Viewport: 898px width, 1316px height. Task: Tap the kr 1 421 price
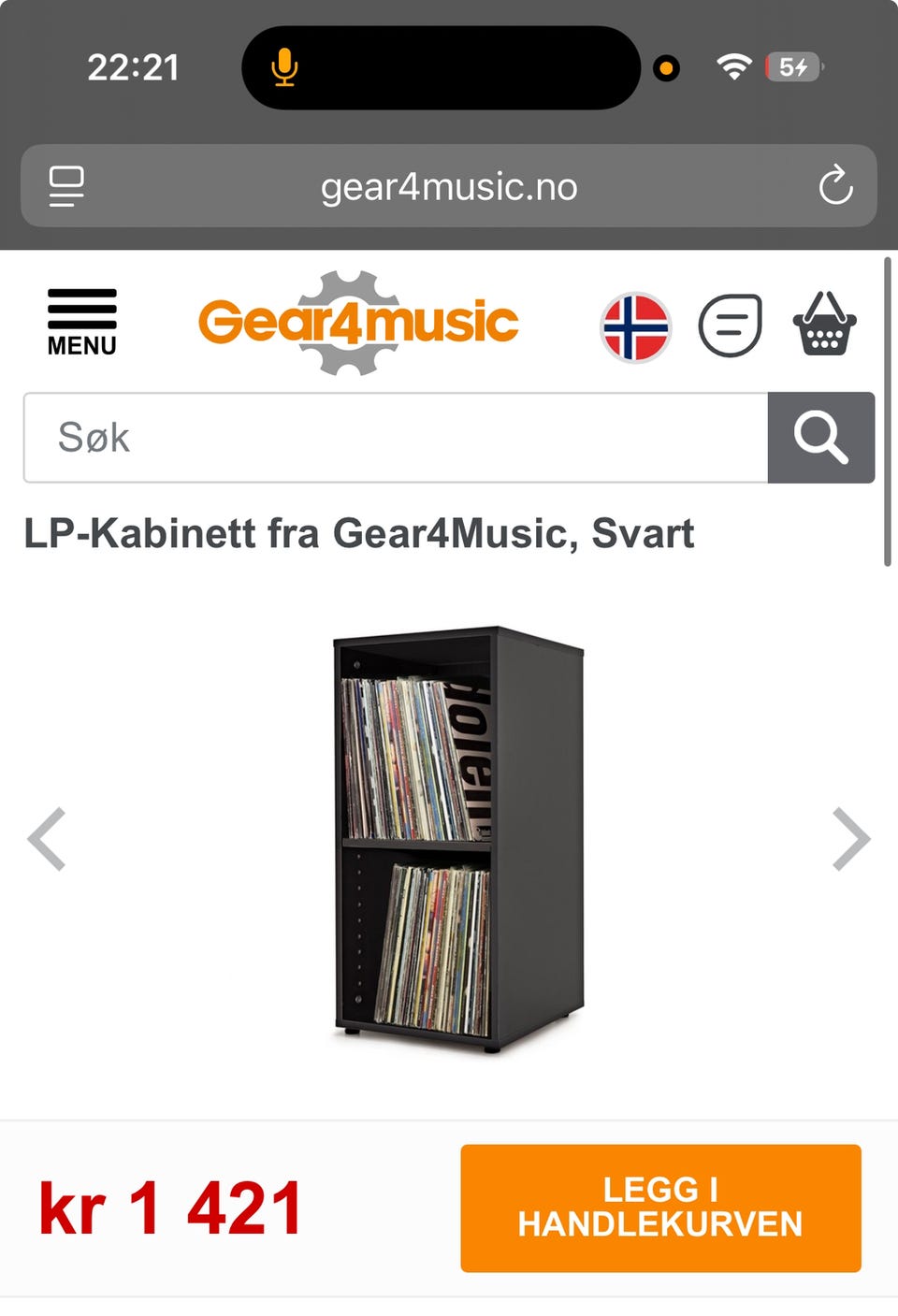pyautogui.click(x=170, y=1208)
